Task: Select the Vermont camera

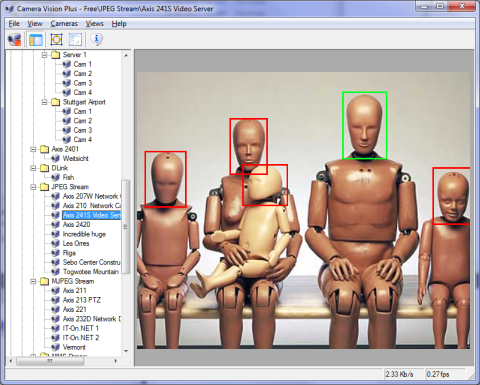Action: [x=74, y=347]
